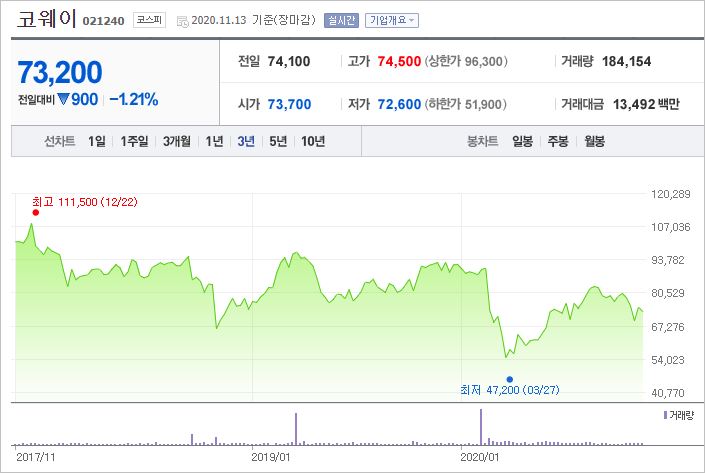Click the 67,276 y-axis label
This screenshot has width=705, height=473.
point(668,327)
